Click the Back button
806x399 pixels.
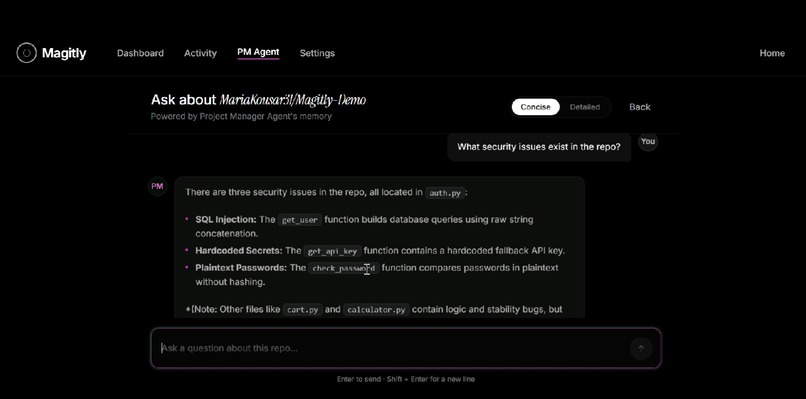pyautogui.click(x=640, y=107)
